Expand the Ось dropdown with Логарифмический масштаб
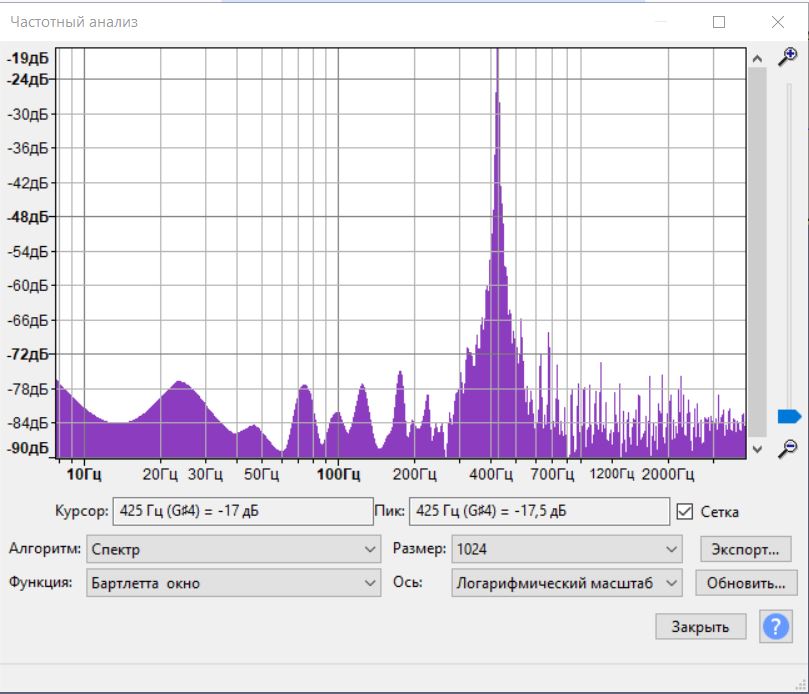The width and height of the screenshot is (809, 694). pyautogui.click(x=566, y=583)
